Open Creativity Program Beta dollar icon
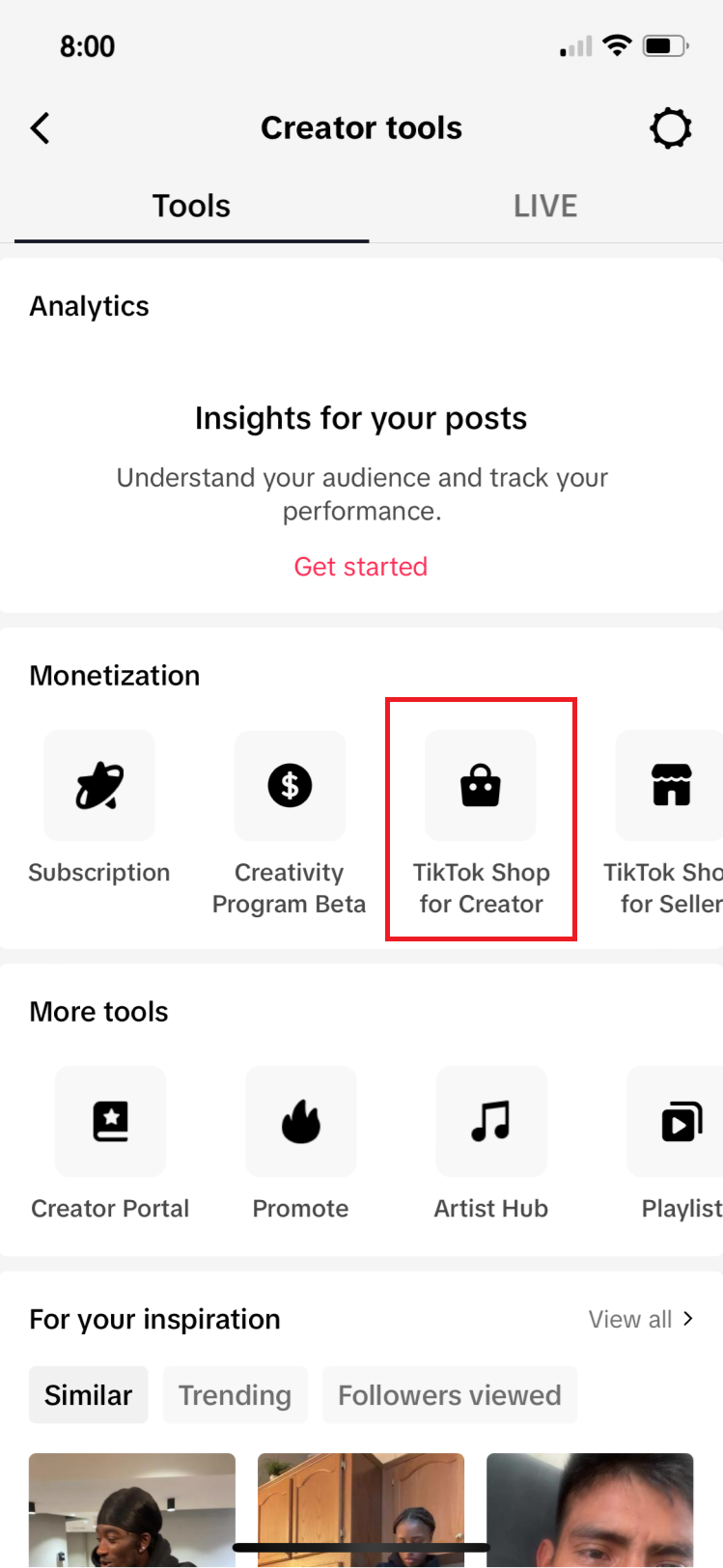Image resolution: width=723 pixels, height=1568 pixels. click(x=290, y=786)
